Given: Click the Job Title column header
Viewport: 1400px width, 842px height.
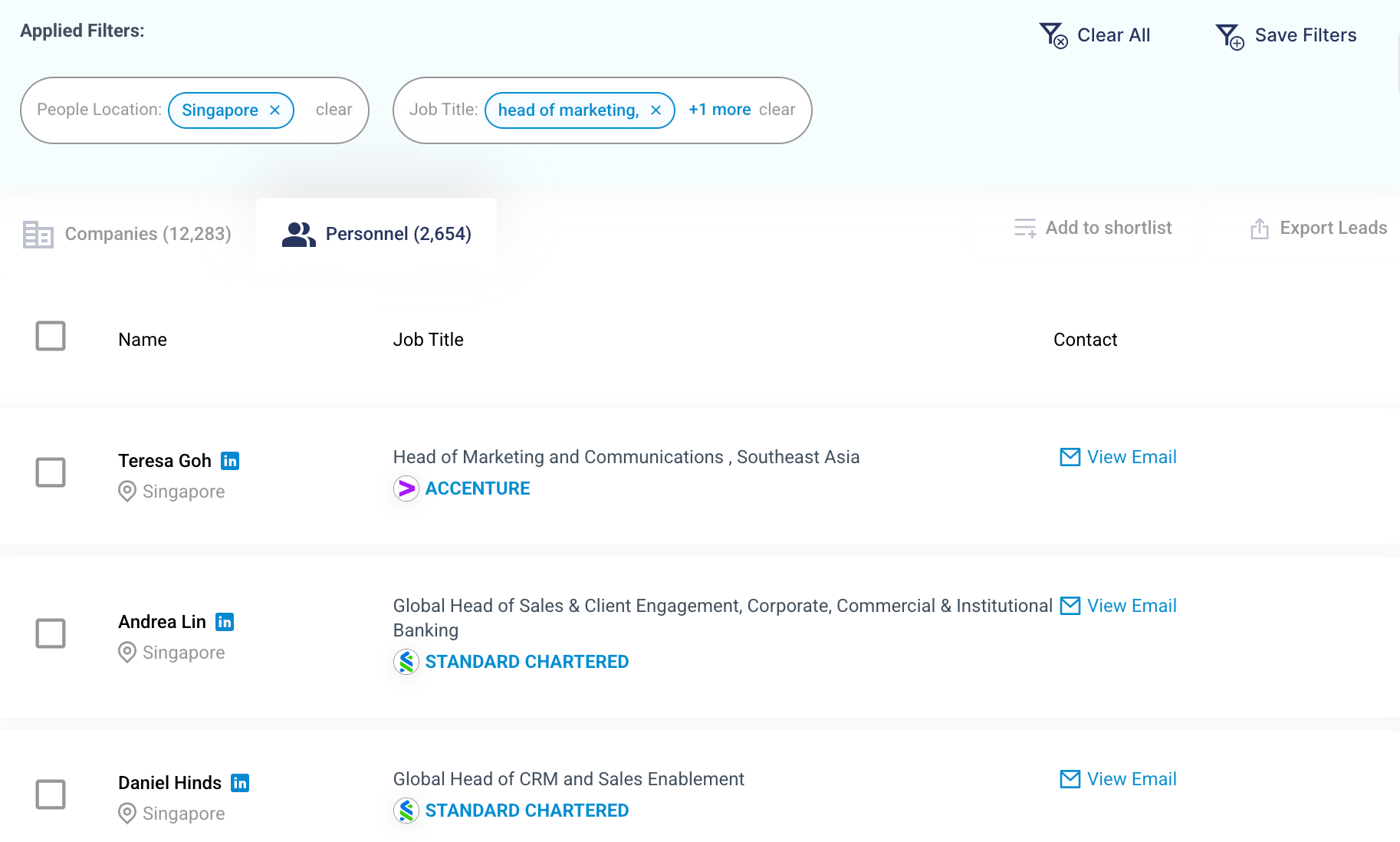Looking at the screenshot, I should [428, 340].
